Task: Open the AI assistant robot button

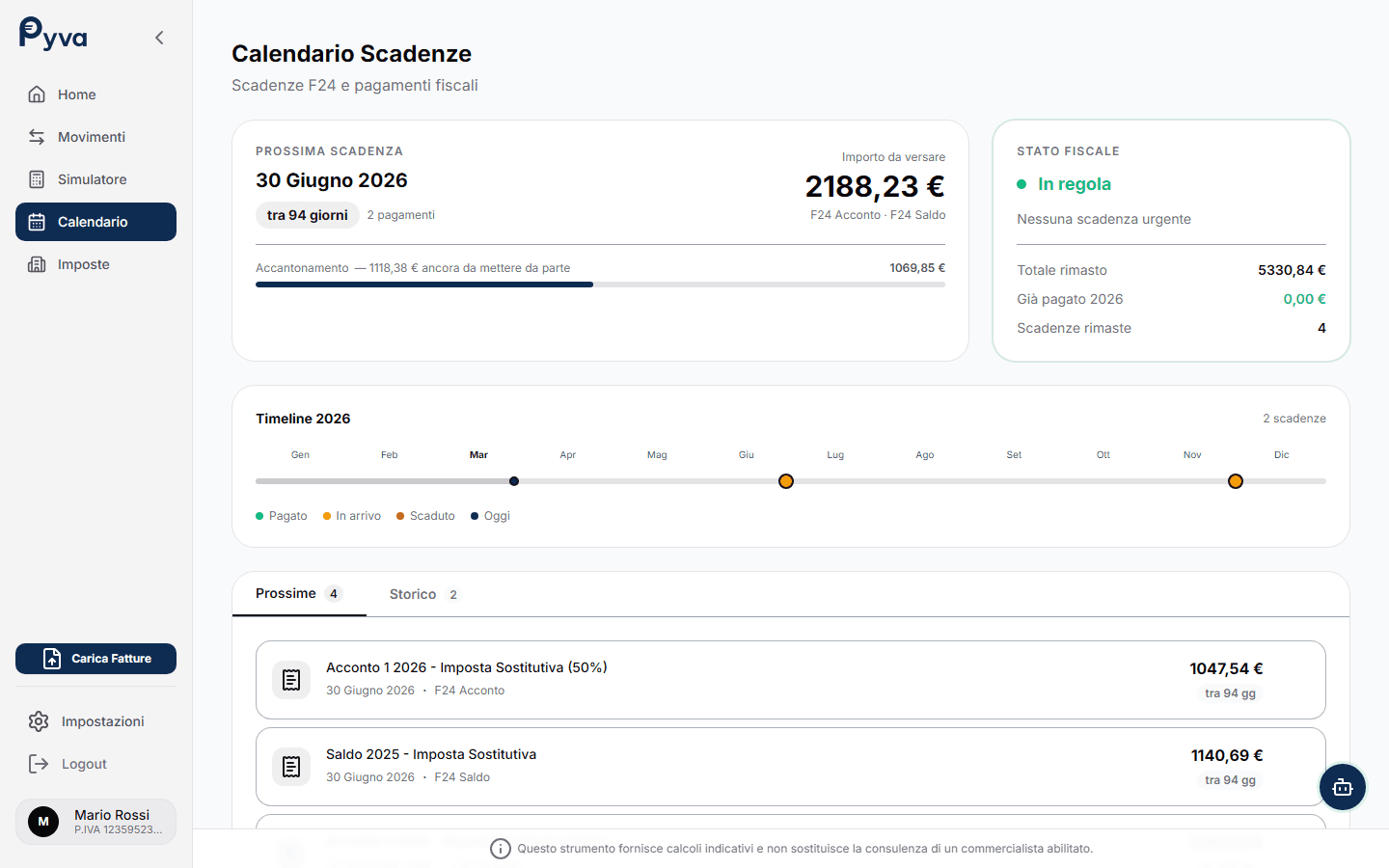Action: coord(1343,787)
